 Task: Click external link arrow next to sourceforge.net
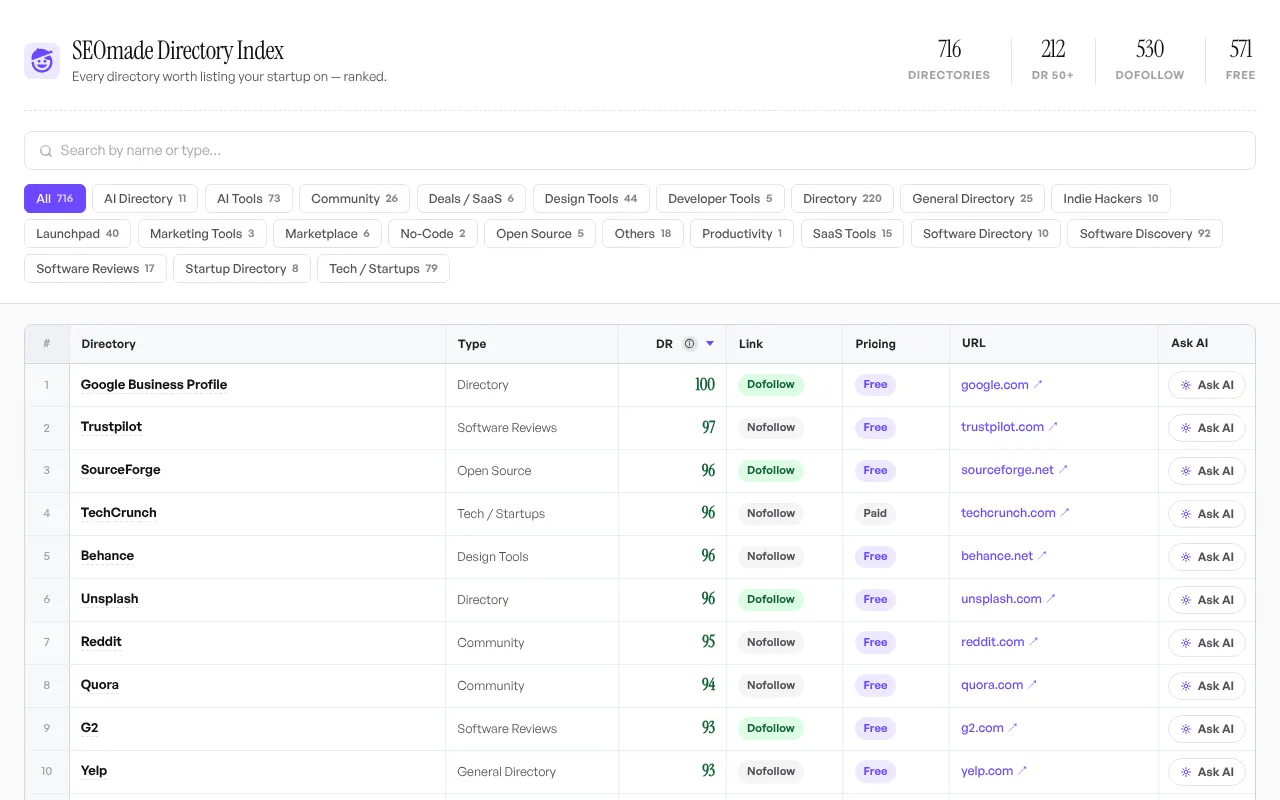point(1063,470)
